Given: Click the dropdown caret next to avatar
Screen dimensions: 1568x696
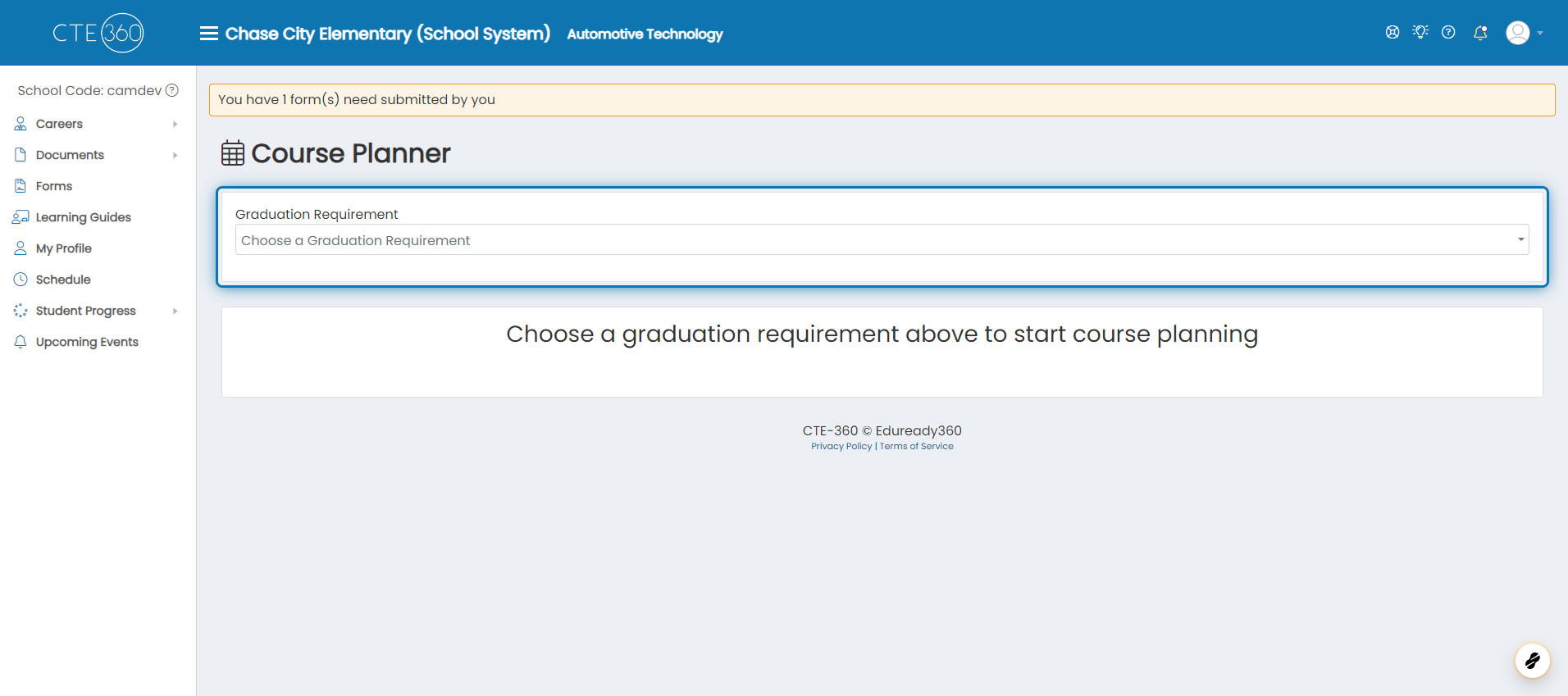Looking at the screenshot, I should [1540, 34].
